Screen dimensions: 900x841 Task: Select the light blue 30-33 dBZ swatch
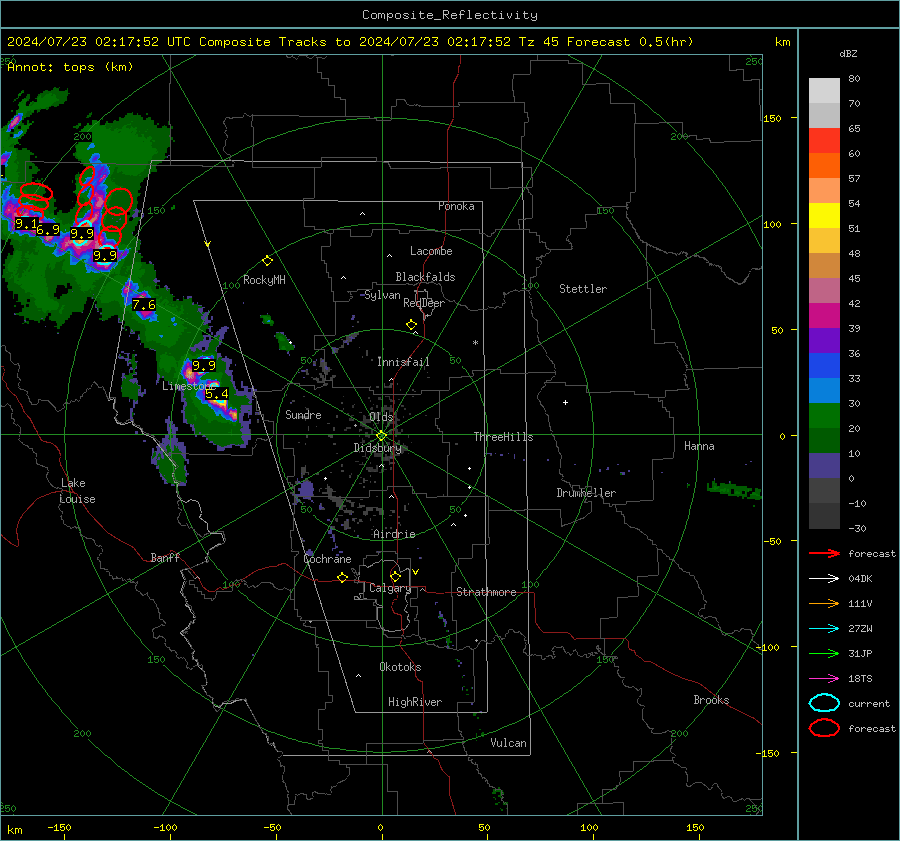click(x=824, y=391)
